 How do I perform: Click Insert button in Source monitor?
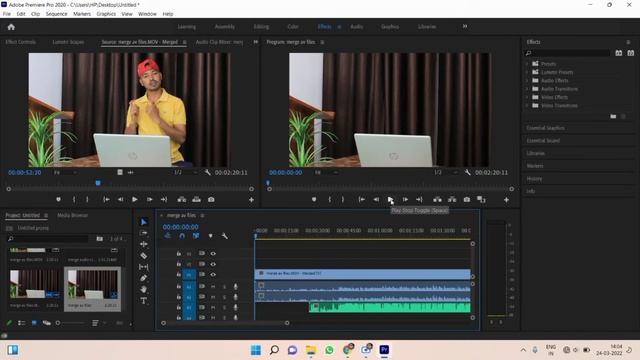[182, 200]
